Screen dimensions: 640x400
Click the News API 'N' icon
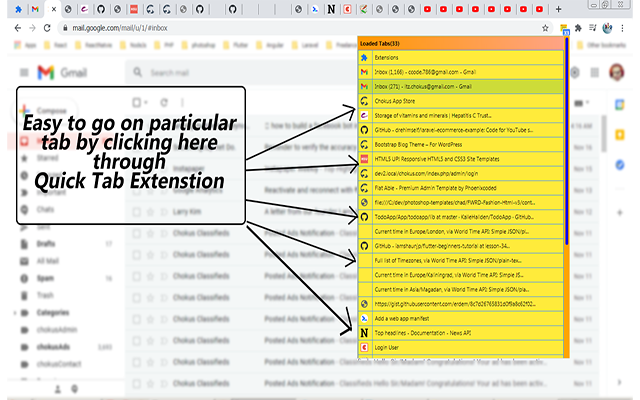[365, 331]
